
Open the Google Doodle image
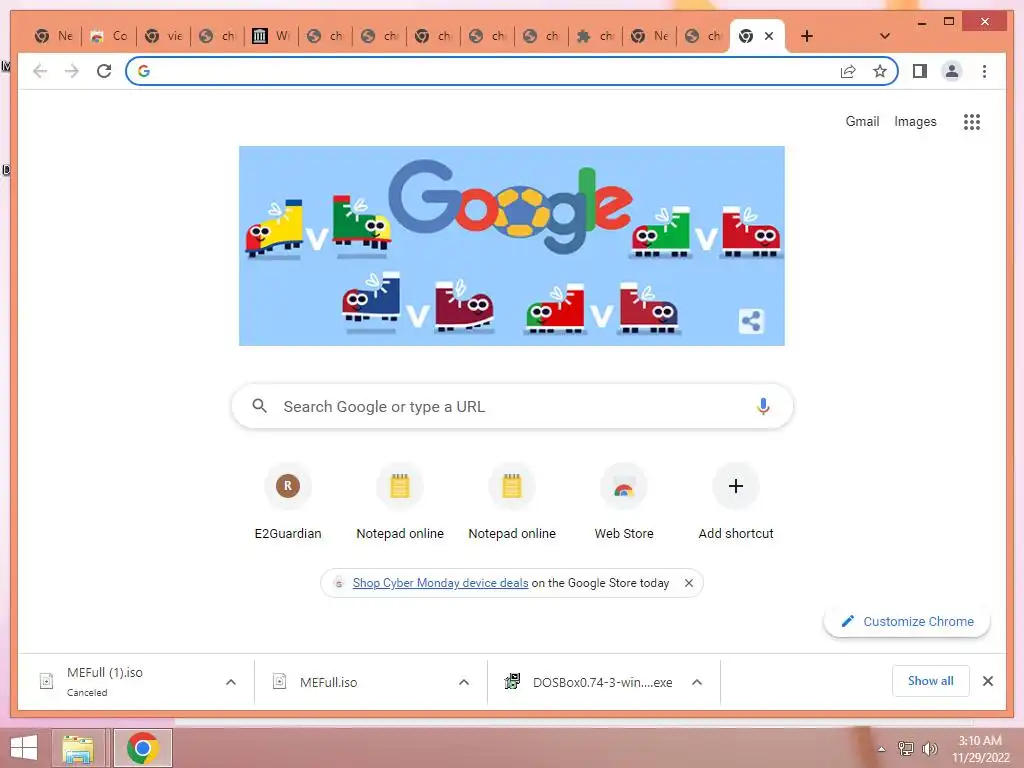point(511,246)
